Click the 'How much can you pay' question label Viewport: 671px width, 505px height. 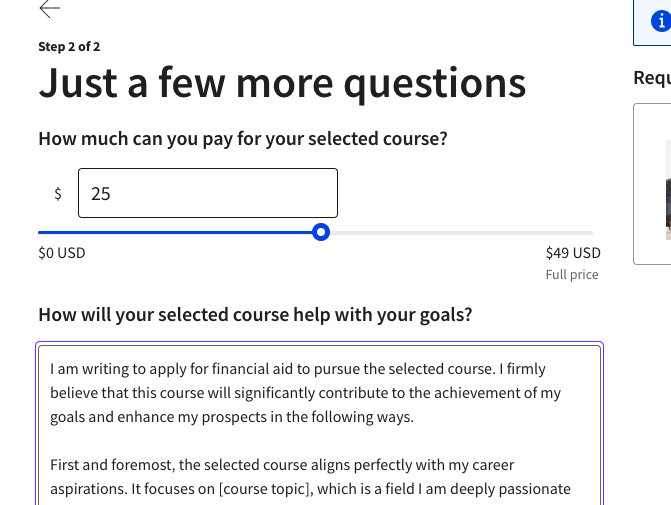(x=243, y=139)
